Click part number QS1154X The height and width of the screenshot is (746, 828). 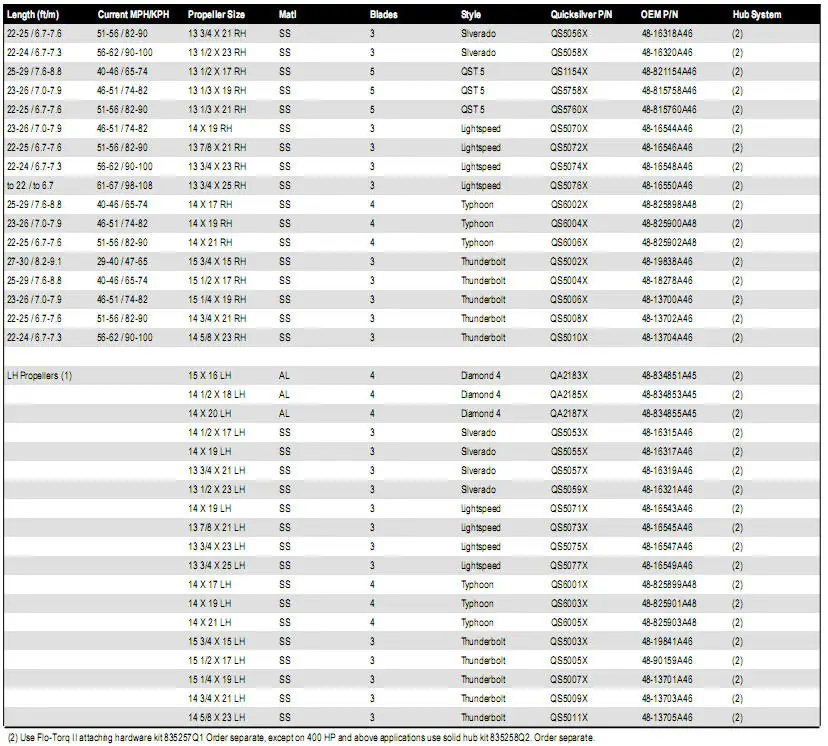[569, 72]
